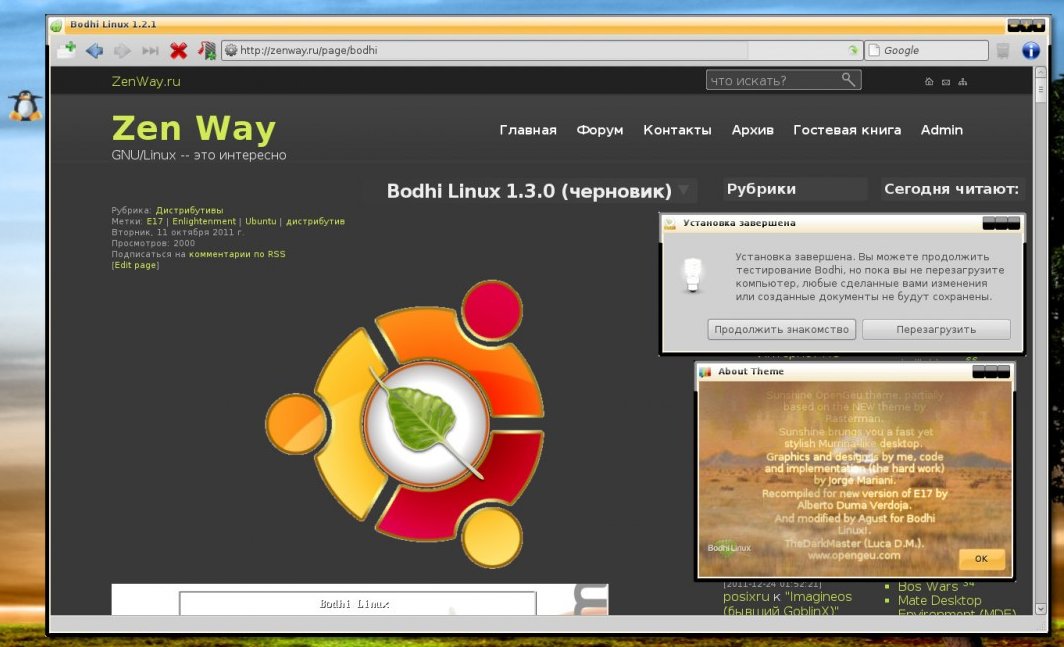
Task: Expand the arrow beside the article title
Action: tap(685, 190)
